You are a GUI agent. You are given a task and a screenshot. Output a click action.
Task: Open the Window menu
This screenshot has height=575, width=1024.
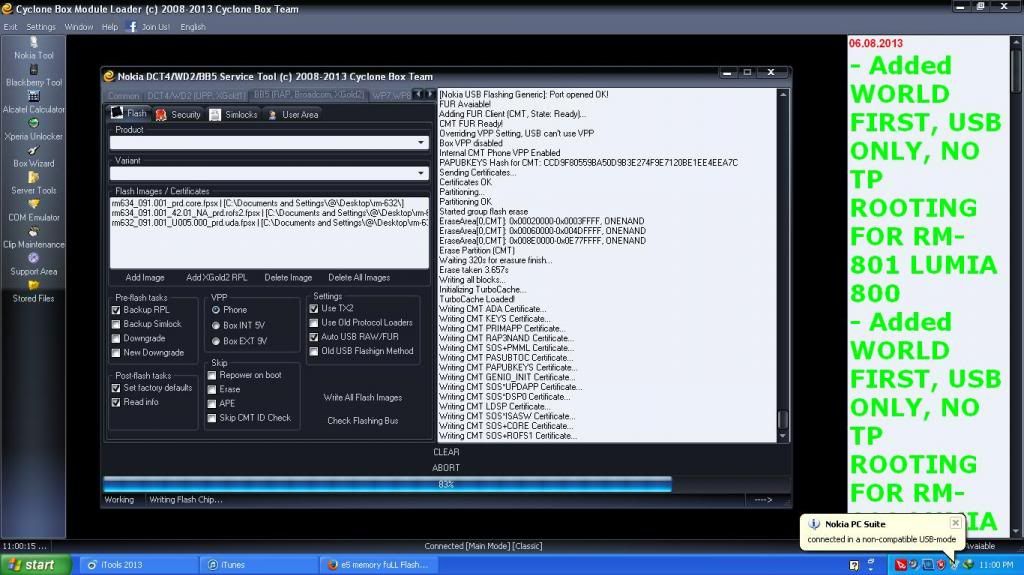point(78,27)
